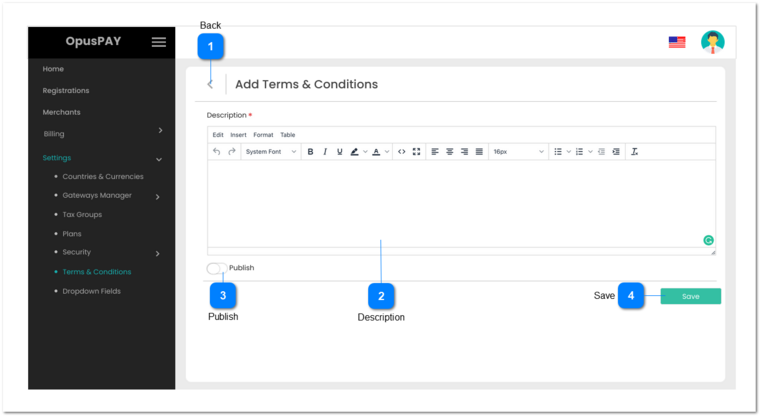Align text left
Image resolution: width=761 pixels, height=417 pixels.
[435, 151]
